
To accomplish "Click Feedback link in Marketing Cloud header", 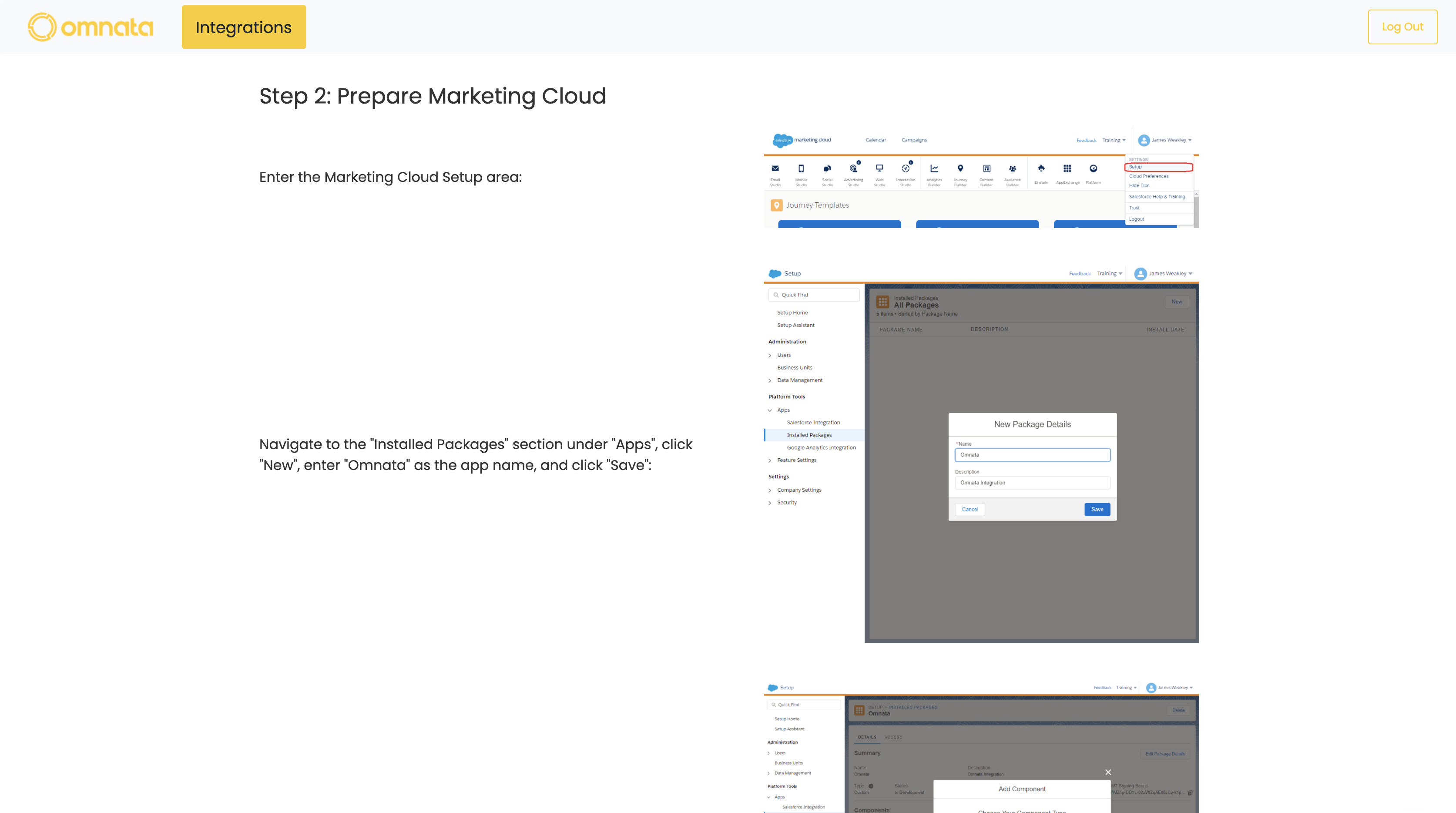I will coord(1086,140).
